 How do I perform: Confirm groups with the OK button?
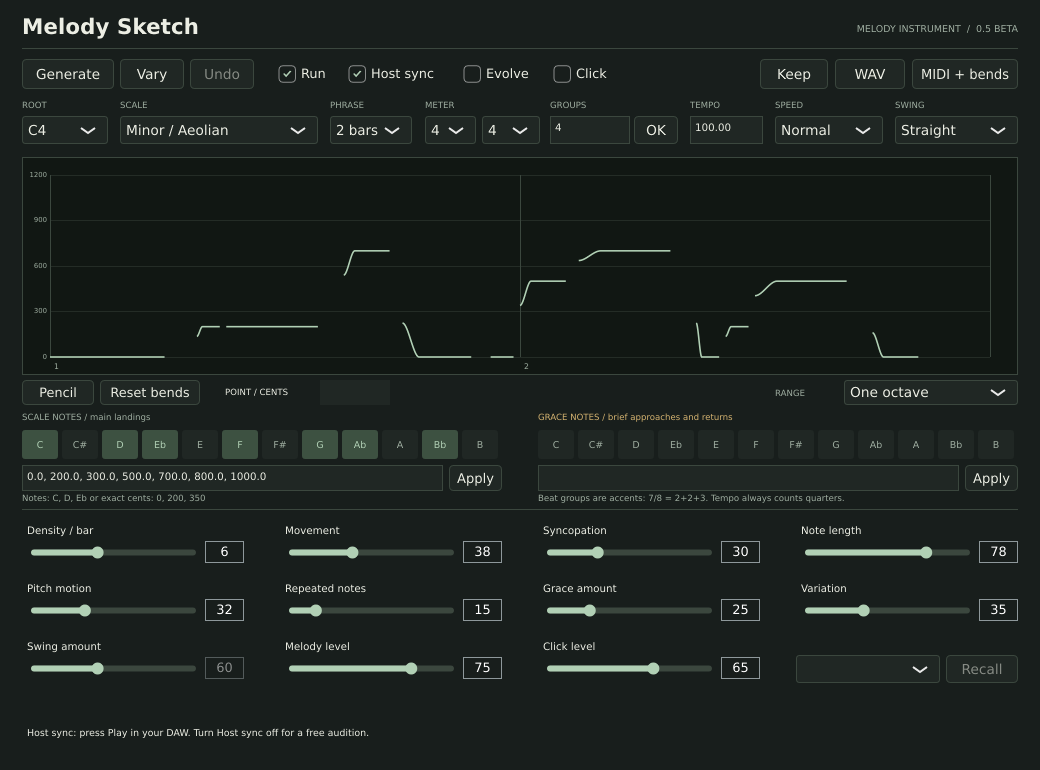656,130
